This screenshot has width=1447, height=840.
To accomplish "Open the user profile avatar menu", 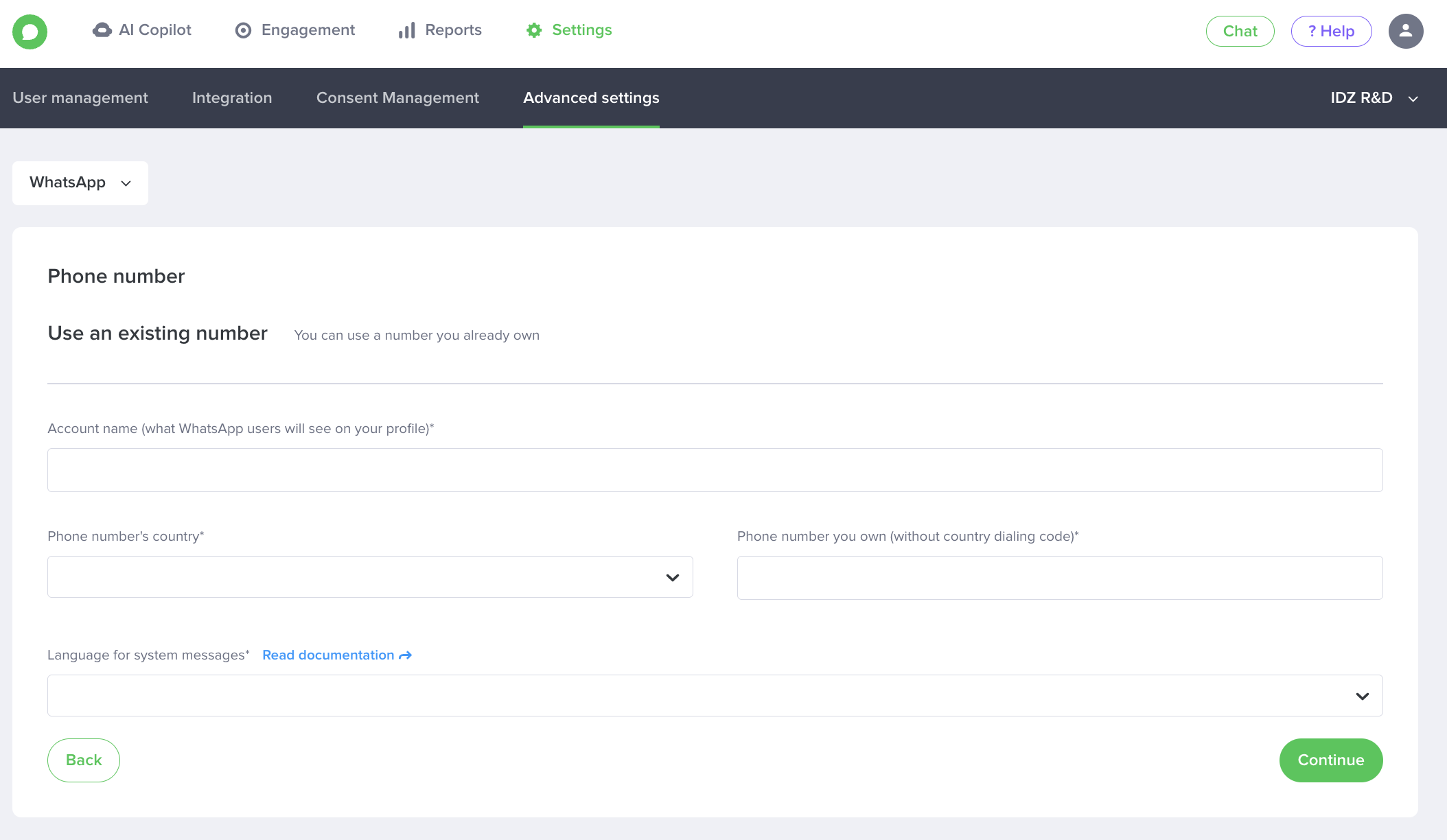I will 1406,32.
